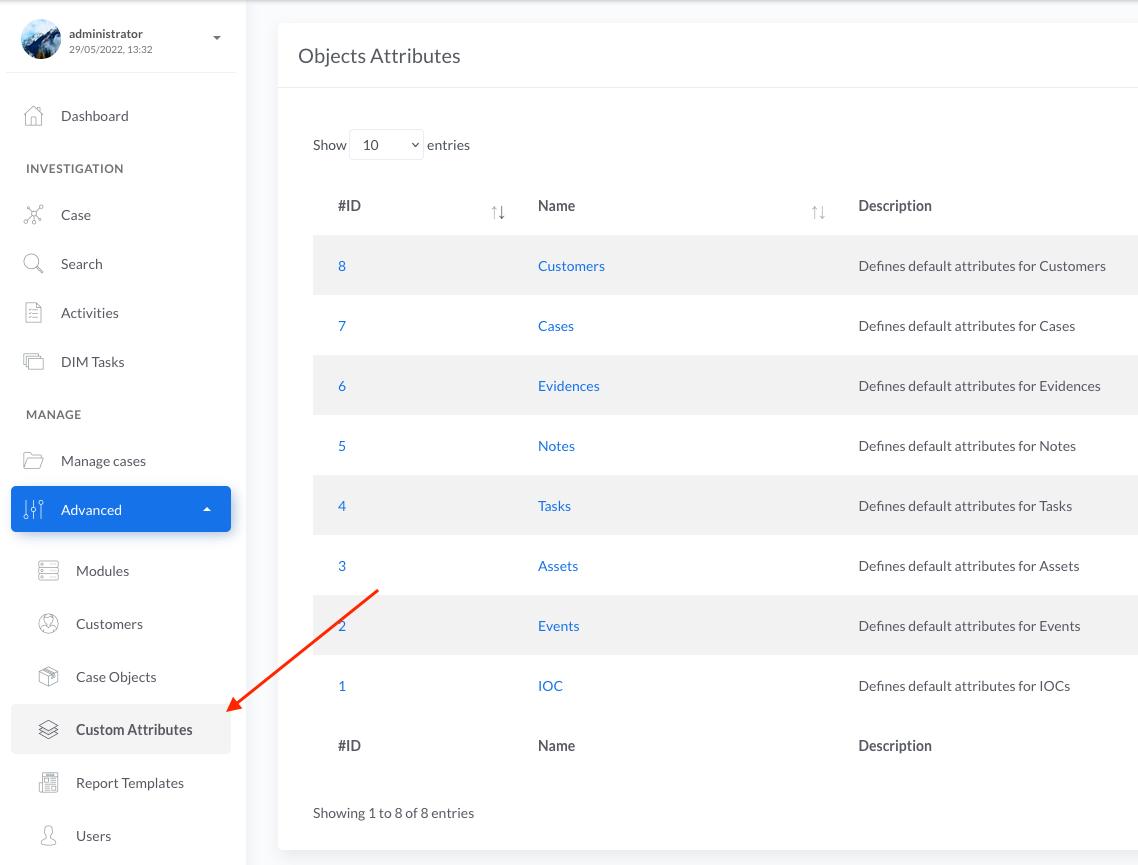The width and height of the screenshot is (1138, 865).
Task: Click the Activities checklist icon
Action: [34, 313]
